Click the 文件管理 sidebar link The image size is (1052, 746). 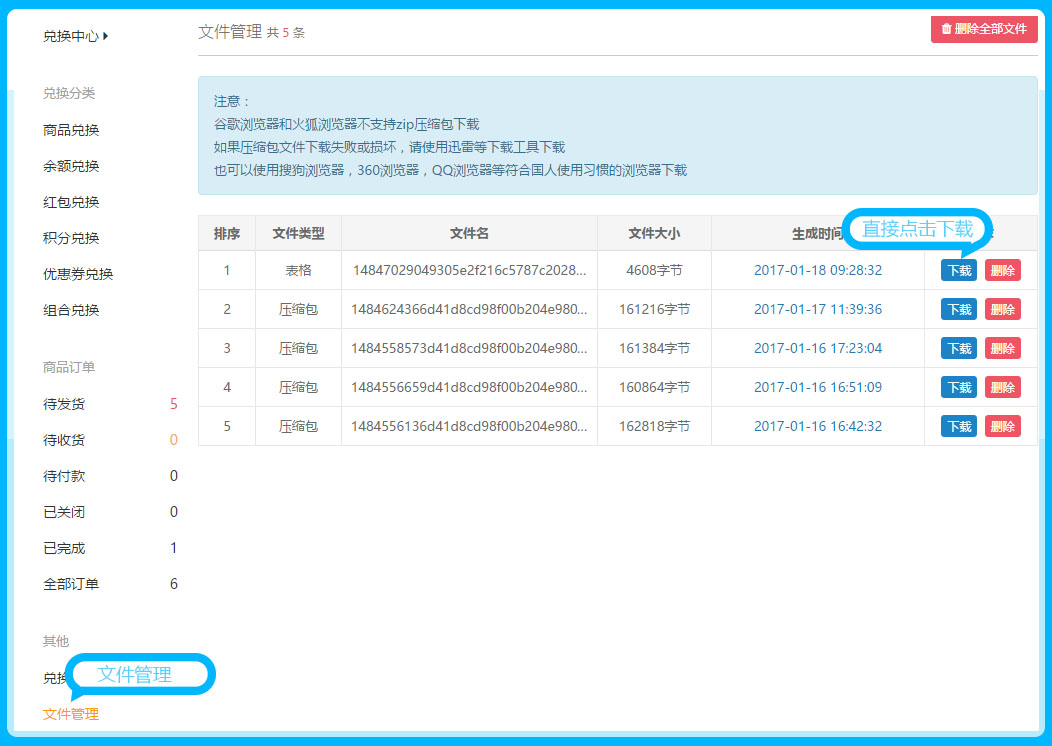tap(71, 714)
